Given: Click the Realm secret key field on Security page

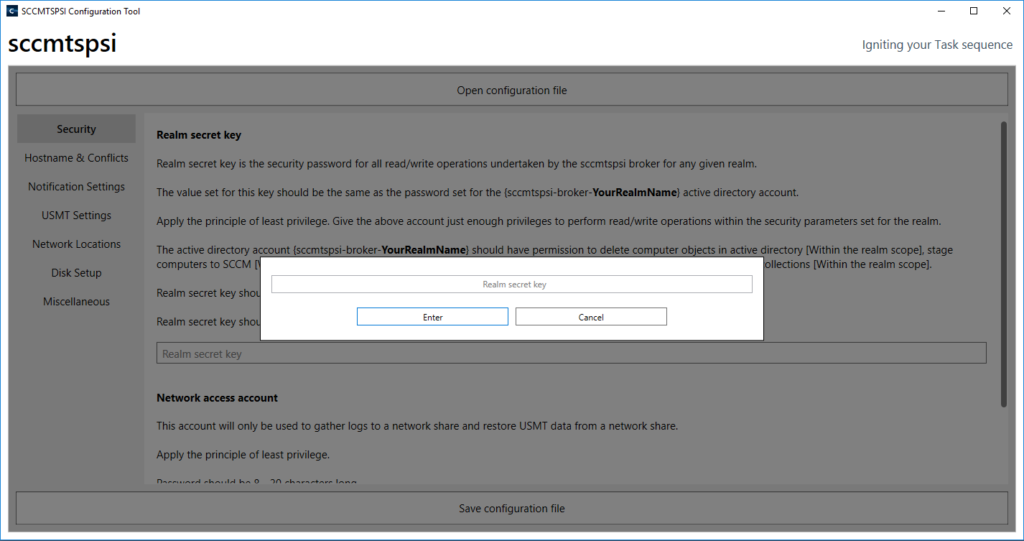Looking at the screenshot, I should [571, 354].
